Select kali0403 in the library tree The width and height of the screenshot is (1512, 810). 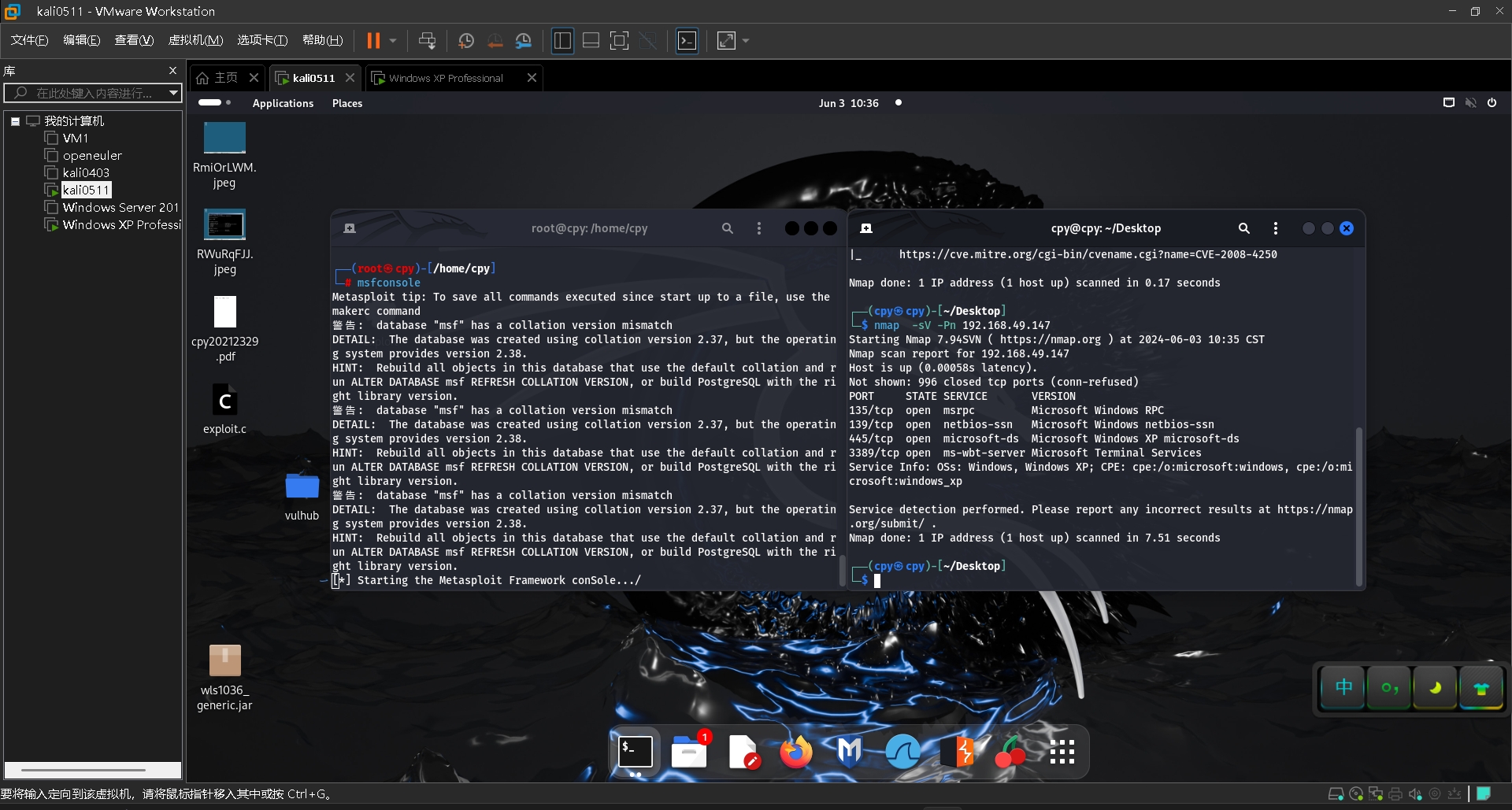86,173
